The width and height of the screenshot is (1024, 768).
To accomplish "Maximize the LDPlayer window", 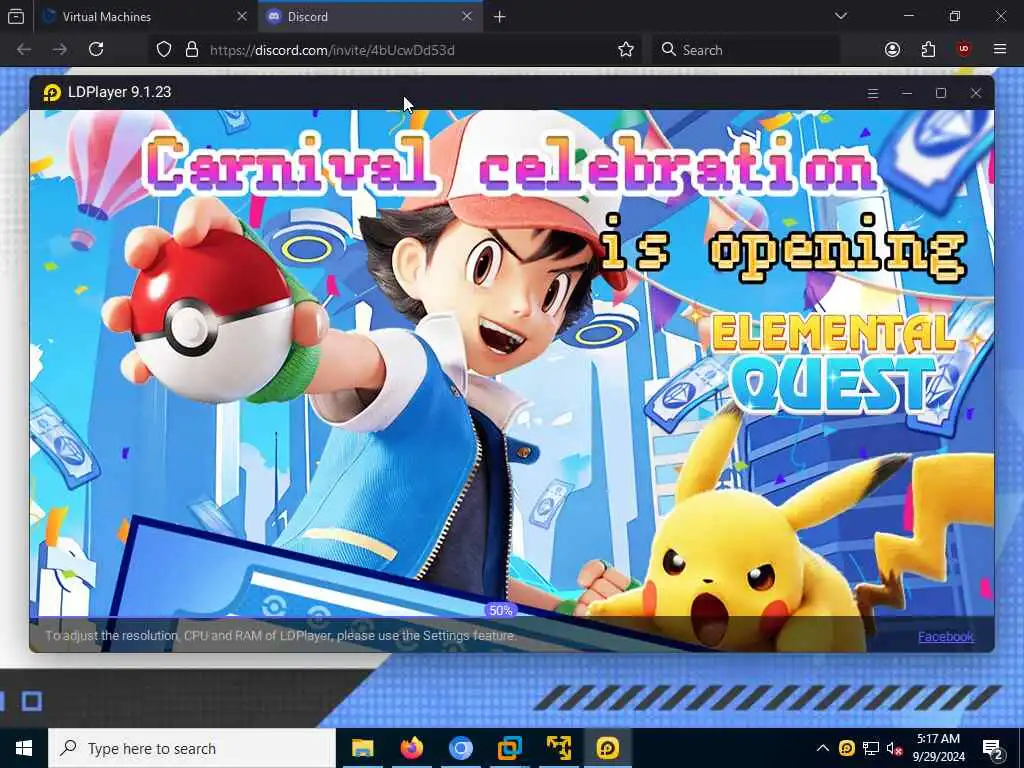I will tap(940, 93).
